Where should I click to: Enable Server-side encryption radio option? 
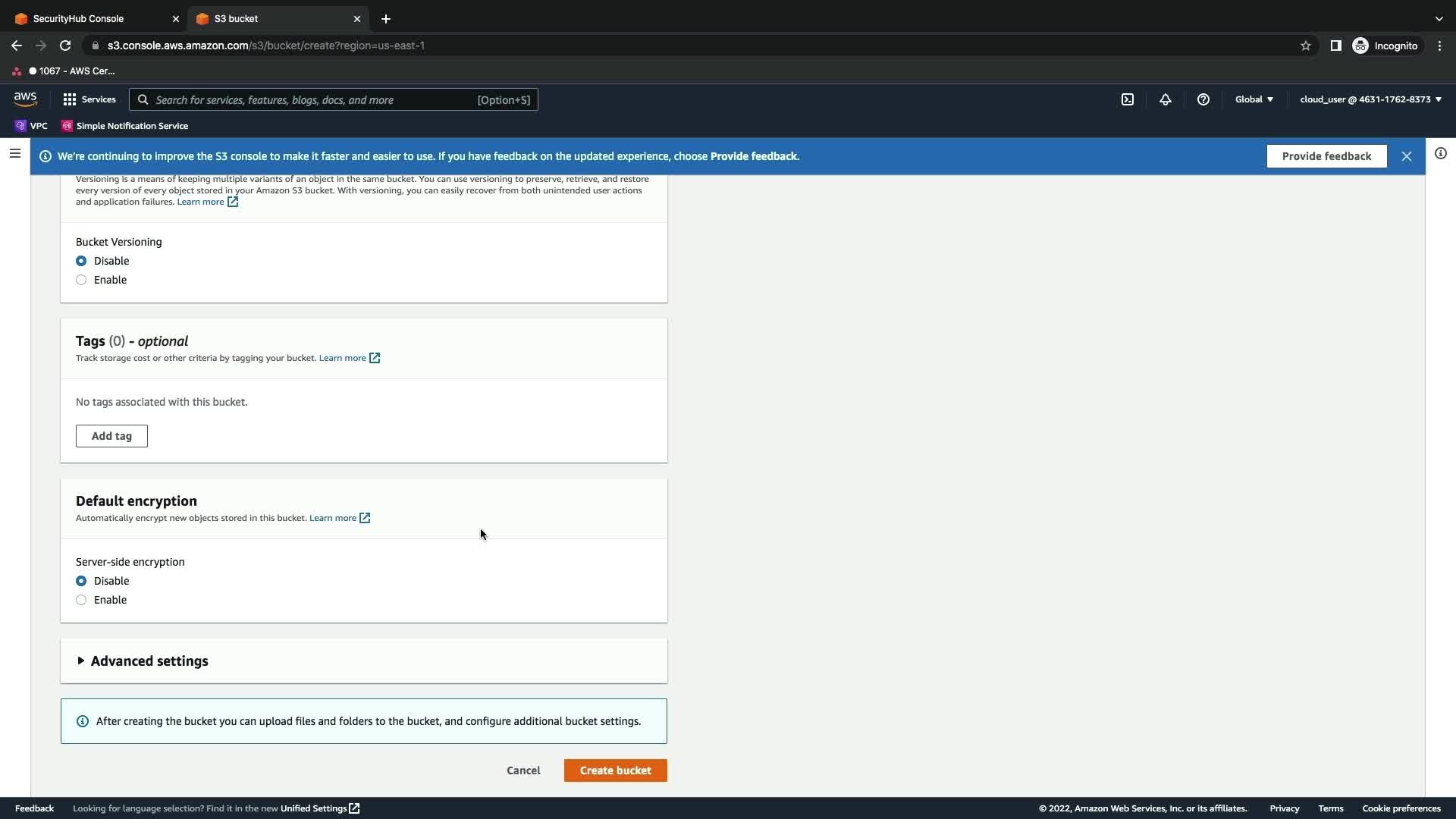click(81, 600)
